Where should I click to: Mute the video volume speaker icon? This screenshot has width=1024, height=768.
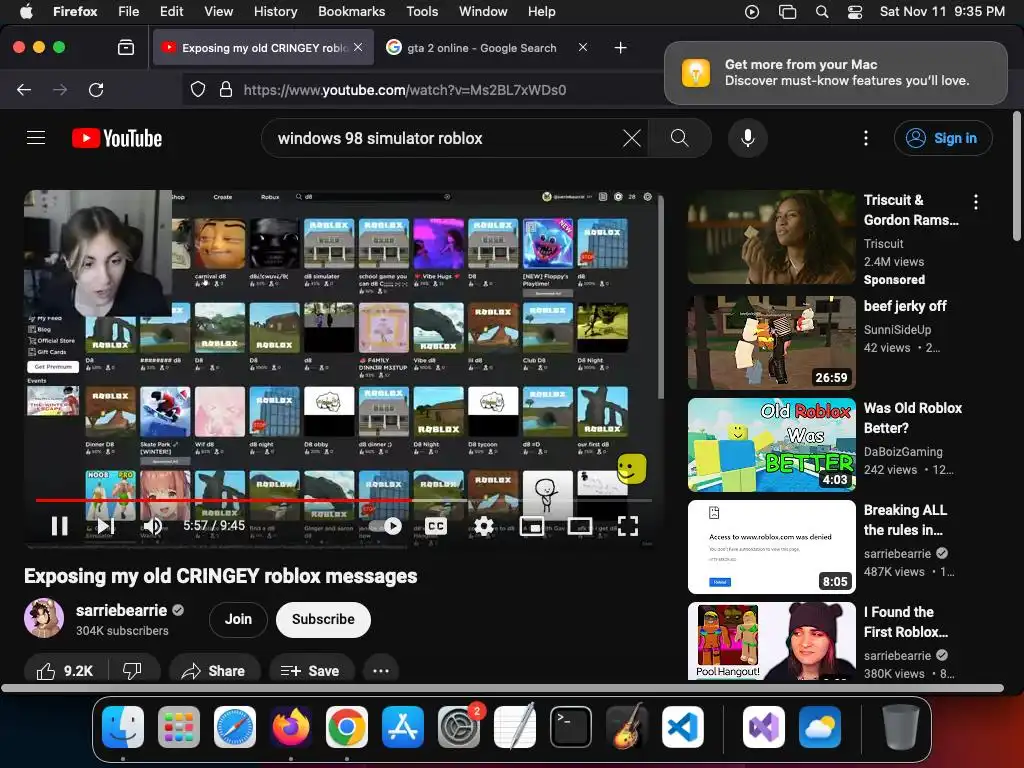(x=152, y=526)
